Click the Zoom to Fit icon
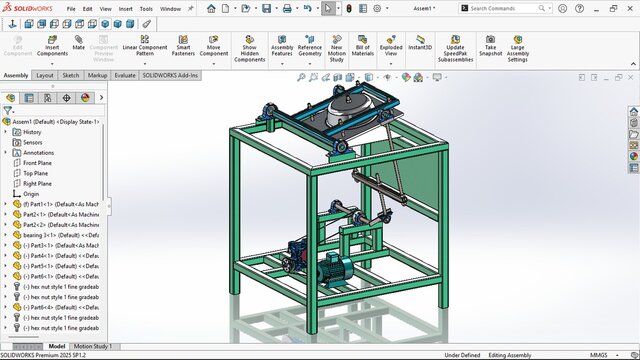 [301, 77]
